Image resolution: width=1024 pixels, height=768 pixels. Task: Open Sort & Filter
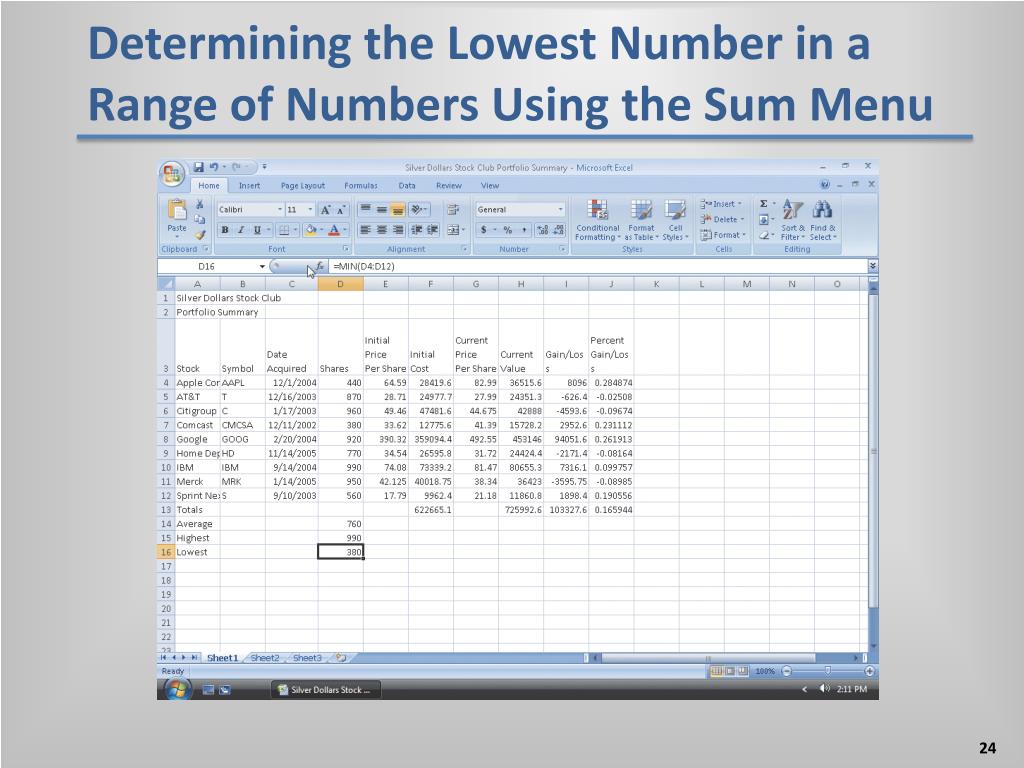click(793, 219)
